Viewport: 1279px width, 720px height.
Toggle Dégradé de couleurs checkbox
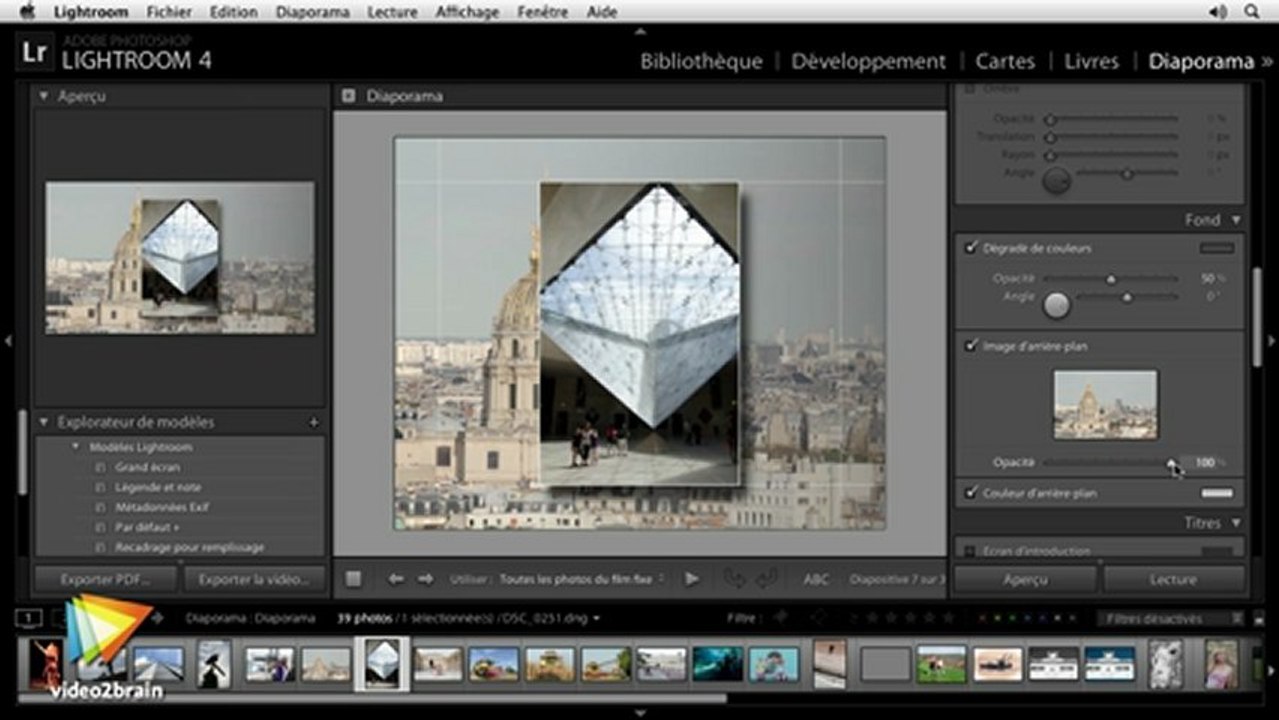coord(970,247)
